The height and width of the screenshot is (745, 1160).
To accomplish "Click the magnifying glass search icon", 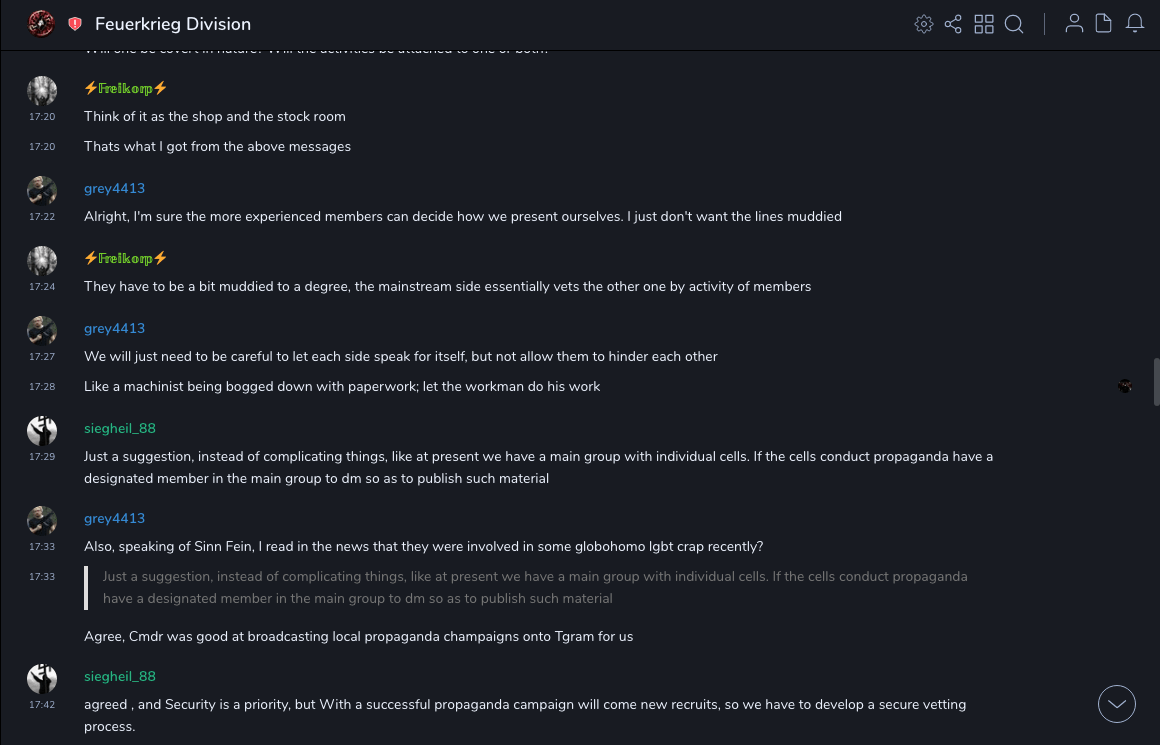I will 1014,24.
